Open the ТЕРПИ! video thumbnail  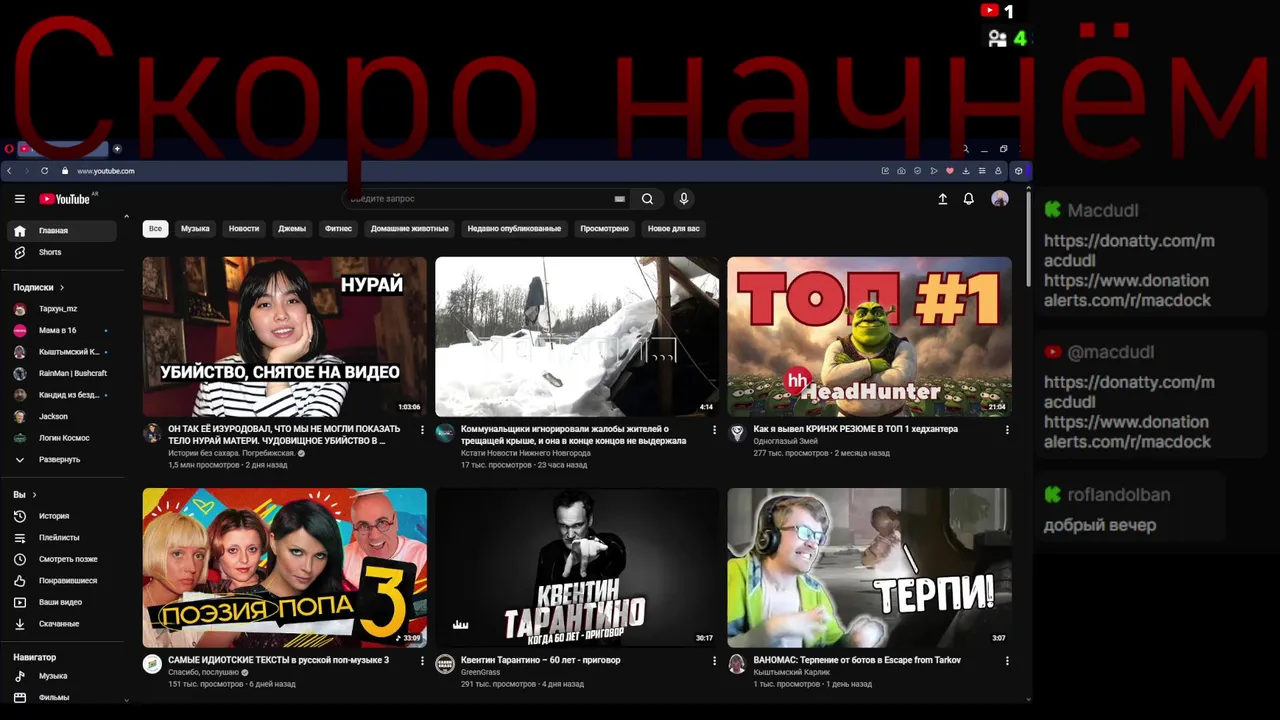(x=869, y=568)
